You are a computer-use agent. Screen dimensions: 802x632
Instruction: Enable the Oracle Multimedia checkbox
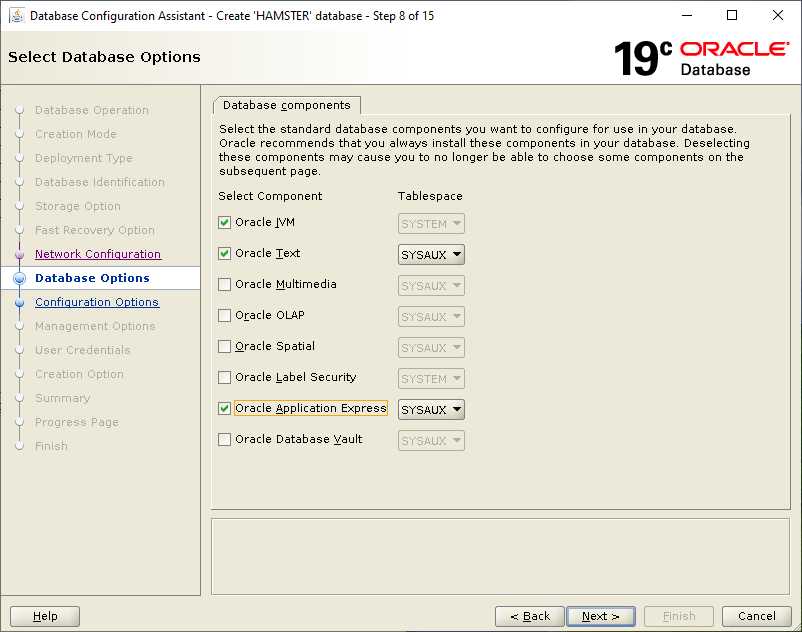tap(224, 284)
